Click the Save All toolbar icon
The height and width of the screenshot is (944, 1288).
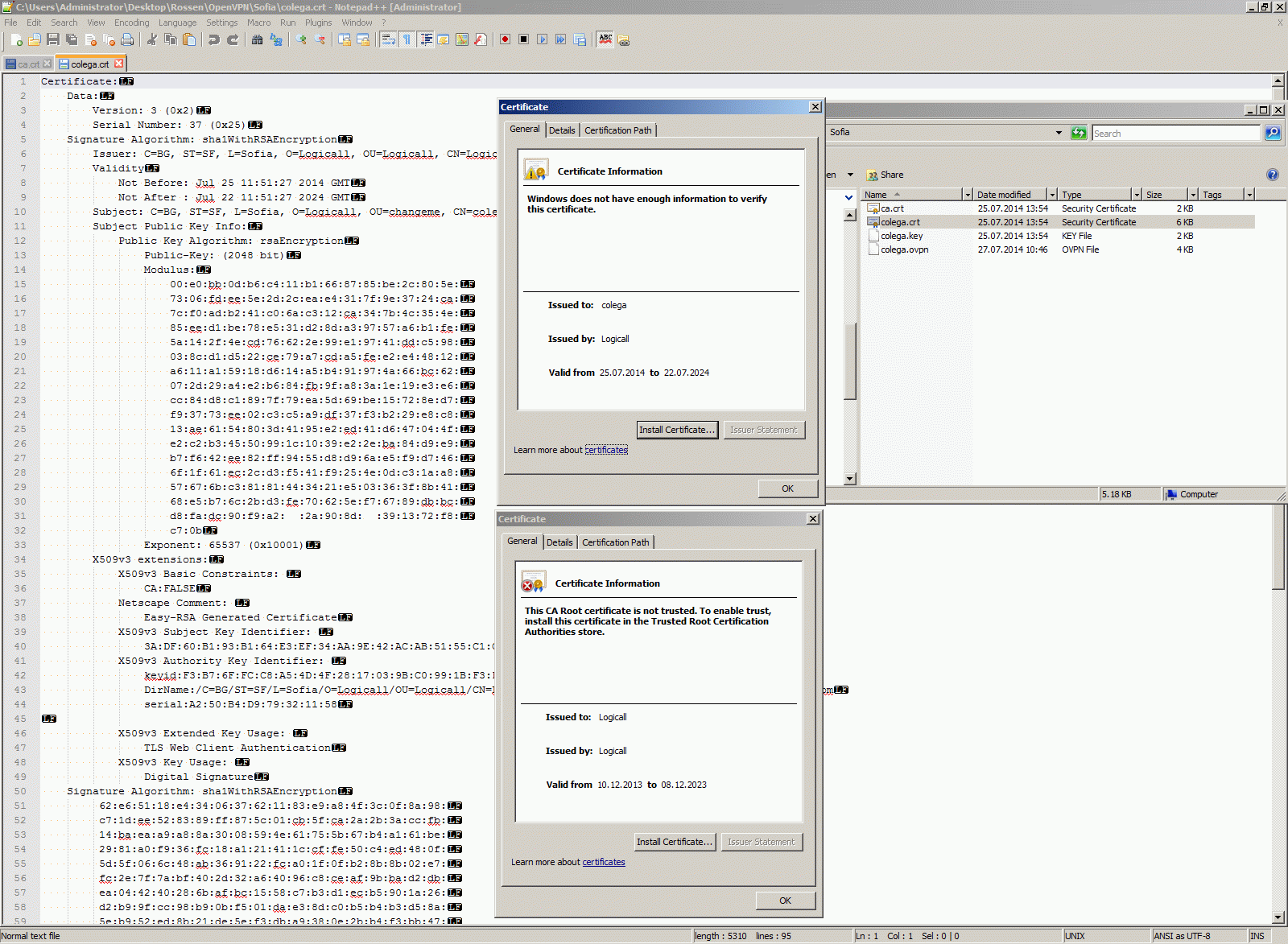pos(72,39)
